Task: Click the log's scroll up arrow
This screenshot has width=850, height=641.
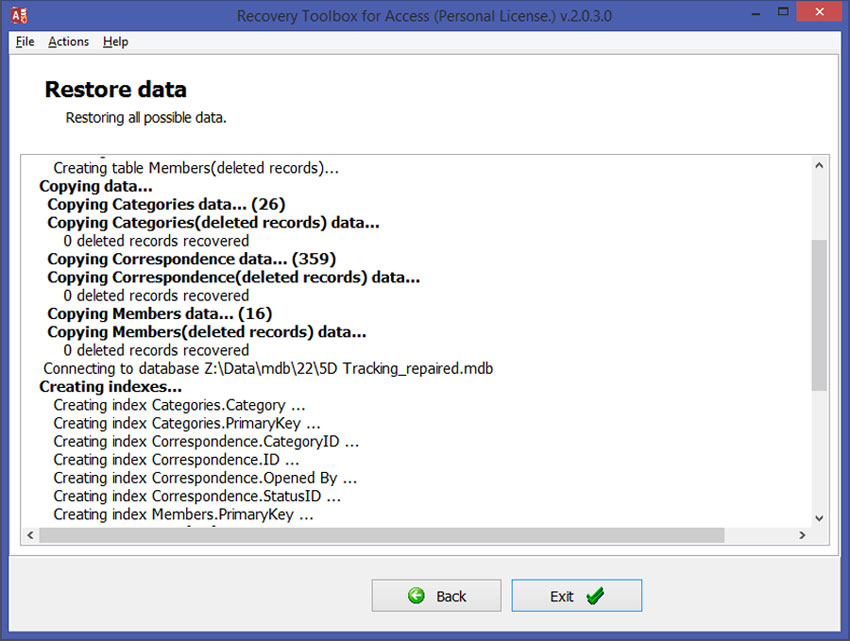Action: pyautogui.click(x=819, y=165)
